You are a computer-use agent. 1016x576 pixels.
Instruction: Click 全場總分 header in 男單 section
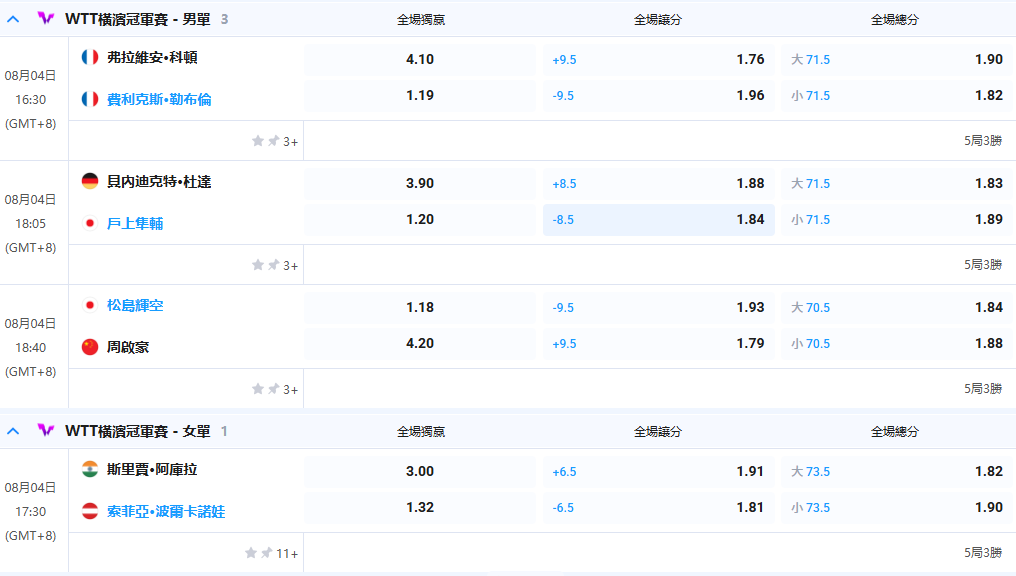[895, 20]
